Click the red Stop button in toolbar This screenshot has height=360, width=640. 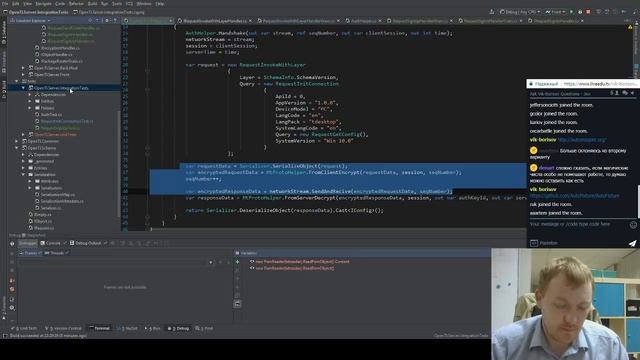588,12
